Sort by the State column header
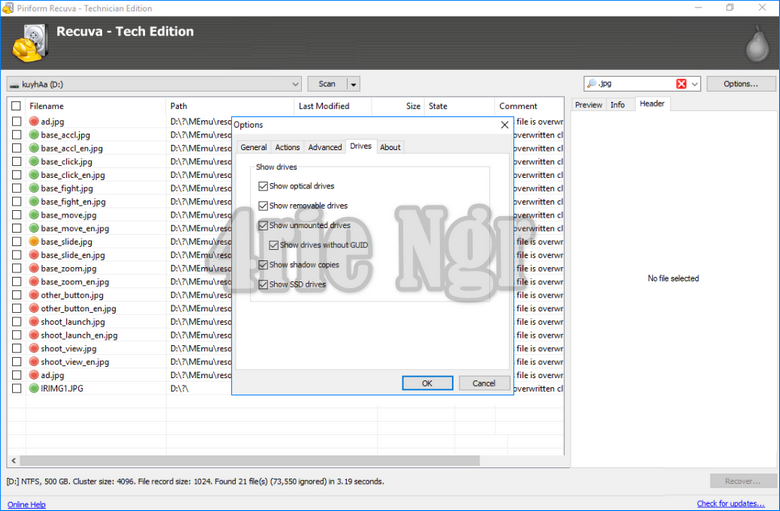The height and width of the screenshot is (511, 780). 459,106
